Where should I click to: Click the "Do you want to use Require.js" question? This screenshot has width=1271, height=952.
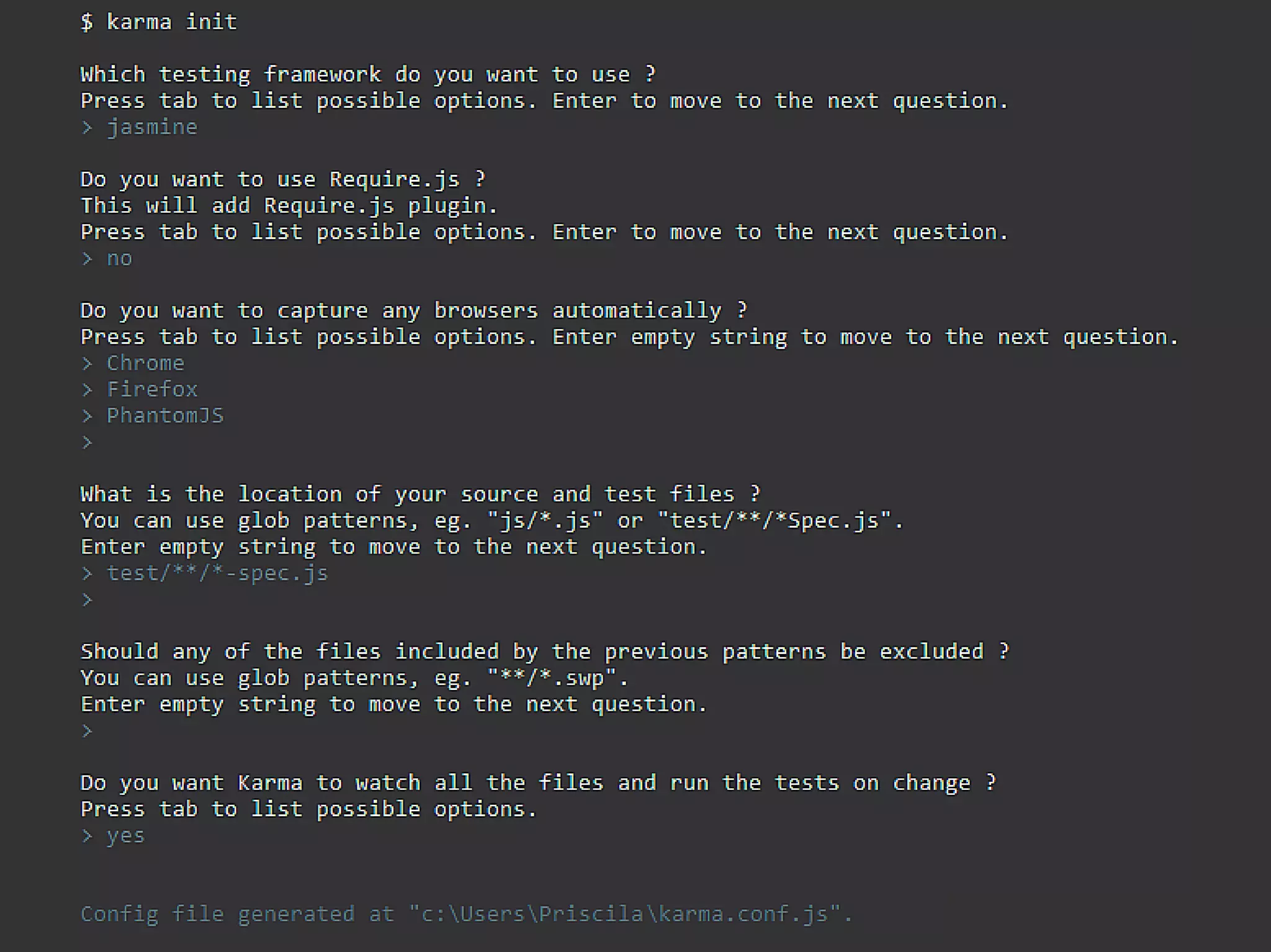[282, 179]
